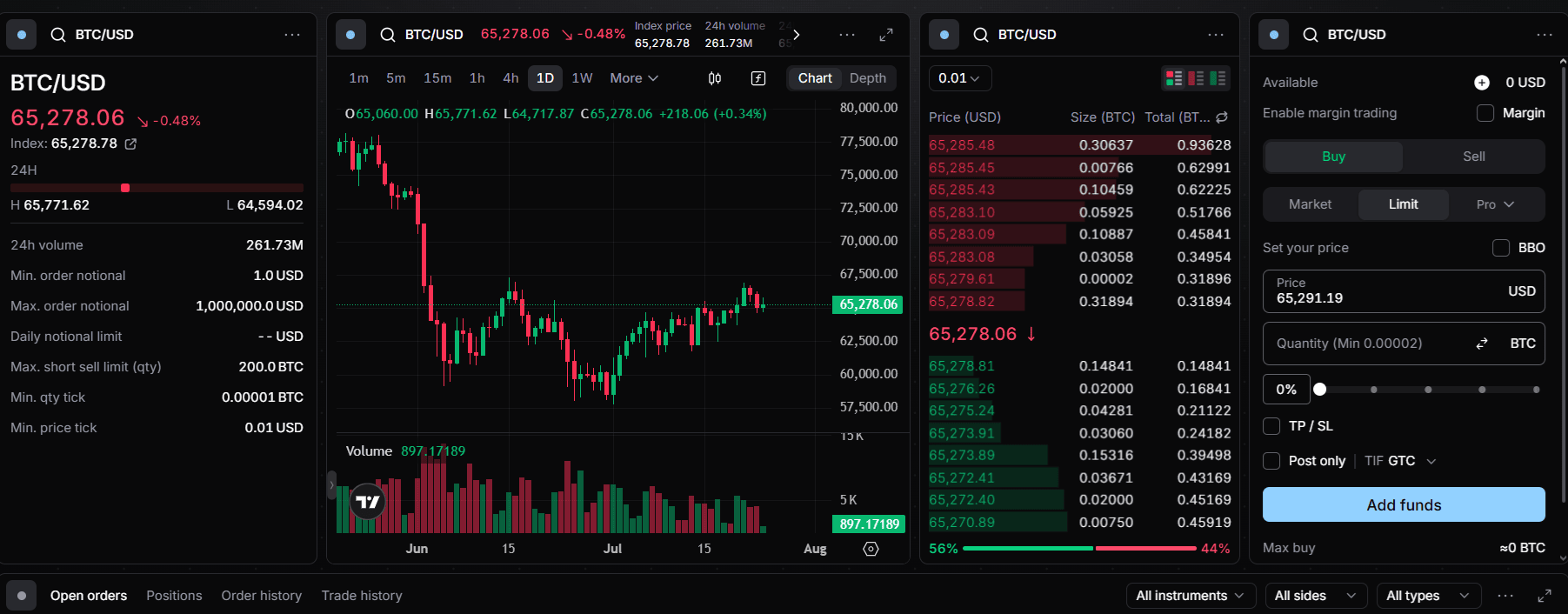Screen dimensions: 1568x614
Task: Open the Order history tab
Action: (261, 596)
